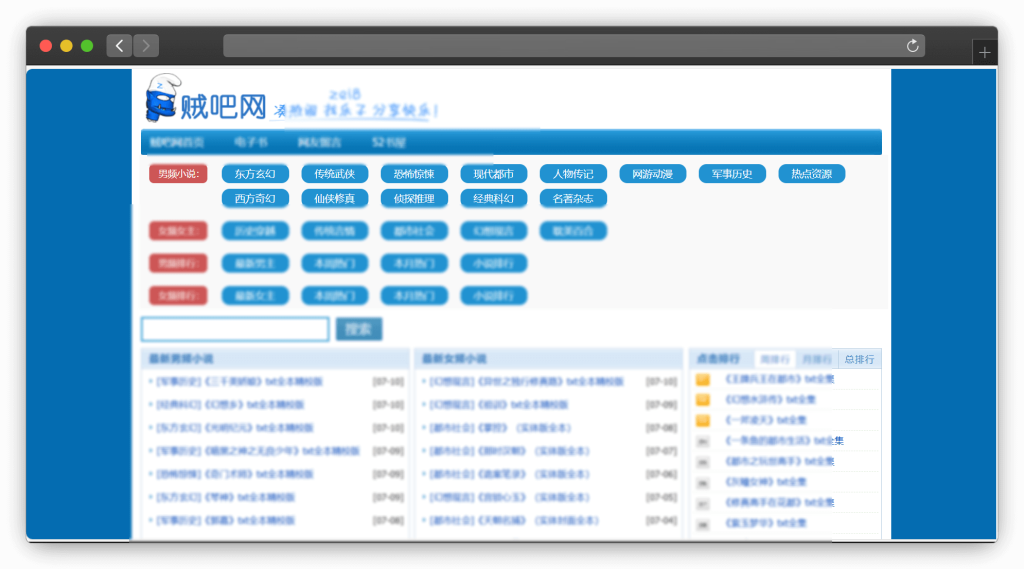Viewport: 1024px width, 569px height.
Task: Switch to the 总排行 tab
Action: tap(859, 359)
